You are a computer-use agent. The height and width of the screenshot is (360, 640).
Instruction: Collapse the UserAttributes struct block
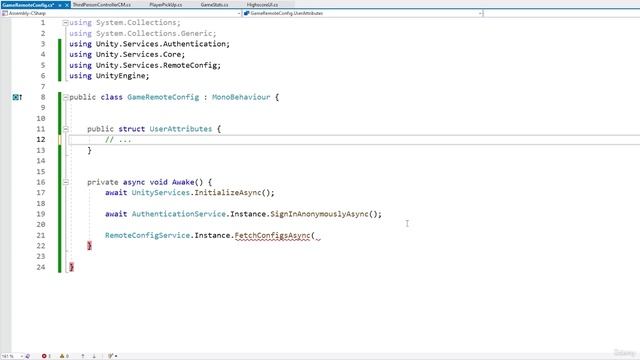click(65, 129)
